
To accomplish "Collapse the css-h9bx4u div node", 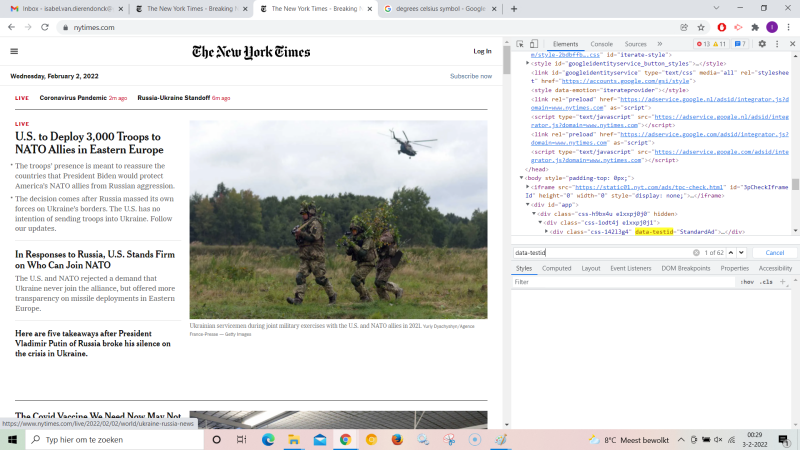I will coord(534,214).
